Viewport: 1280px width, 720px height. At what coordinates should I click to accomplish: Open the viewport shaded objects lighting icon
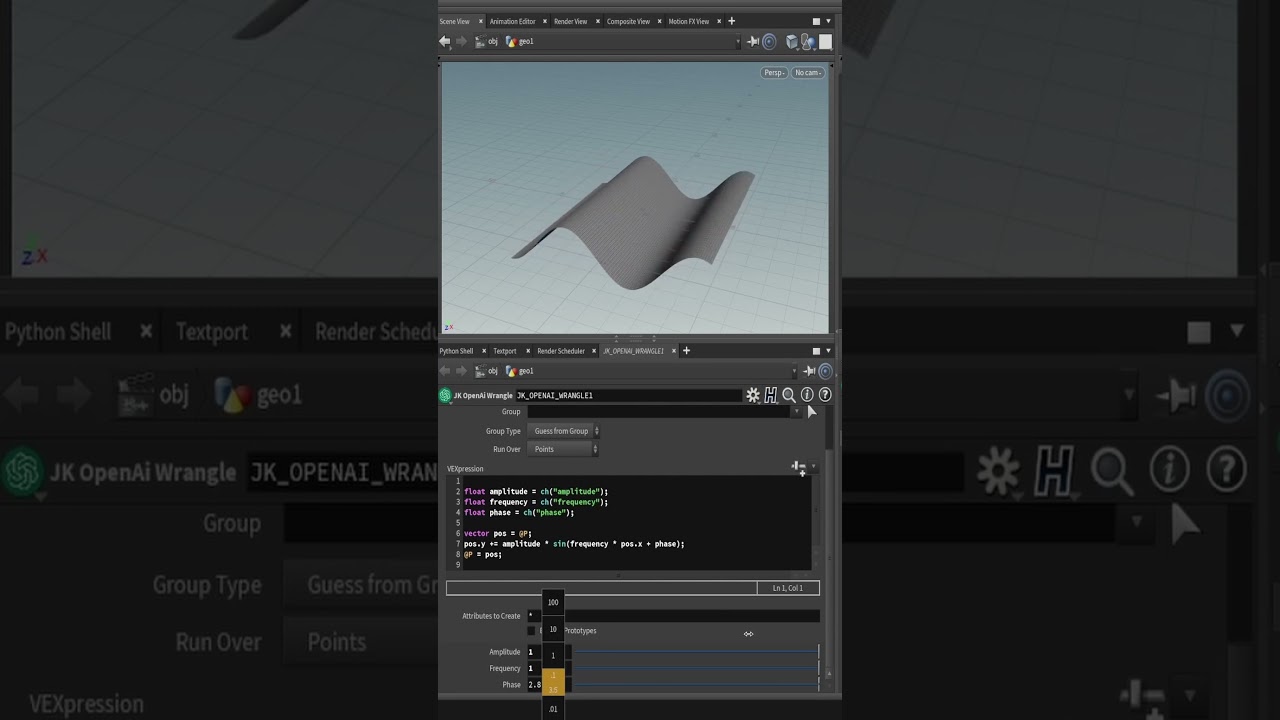808,41
